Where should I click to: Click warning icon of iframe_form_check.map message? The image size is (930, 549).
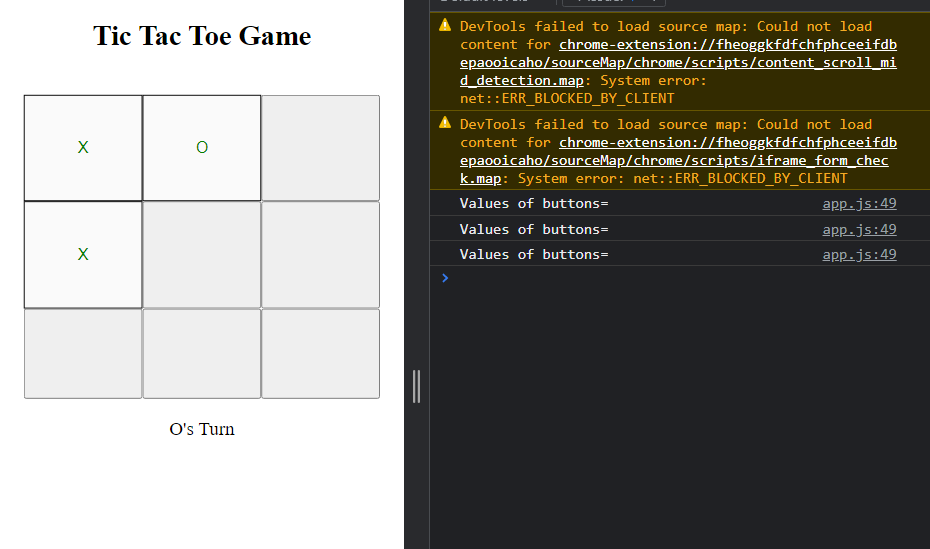coord(445,123)
